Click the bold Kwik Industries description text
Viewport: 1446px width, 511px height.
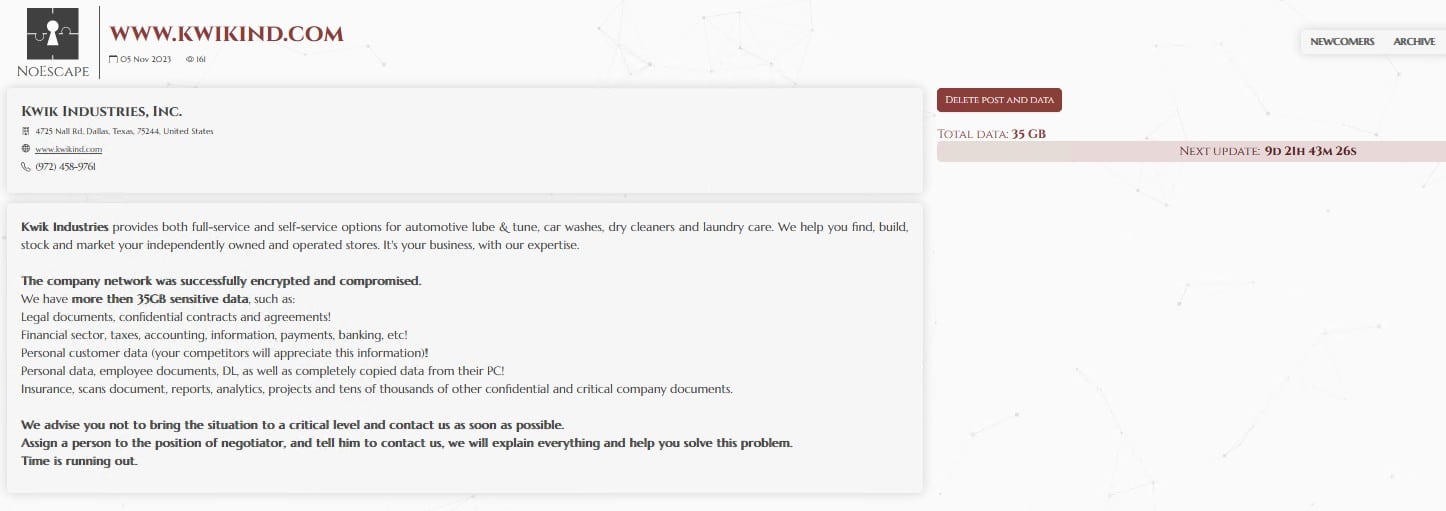point(64,227)
